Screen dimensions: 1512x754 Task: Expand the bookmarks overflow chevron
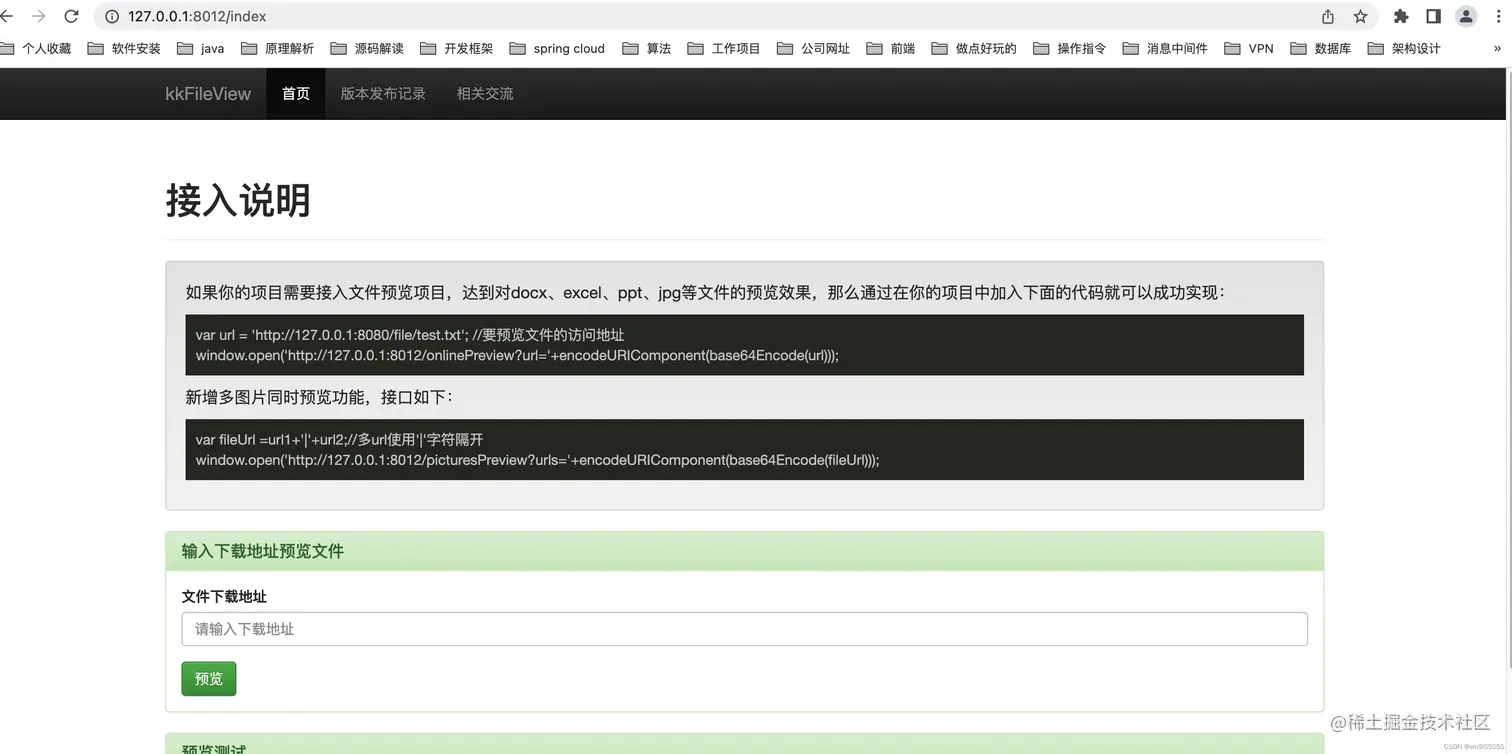[x=1497, y=47]
